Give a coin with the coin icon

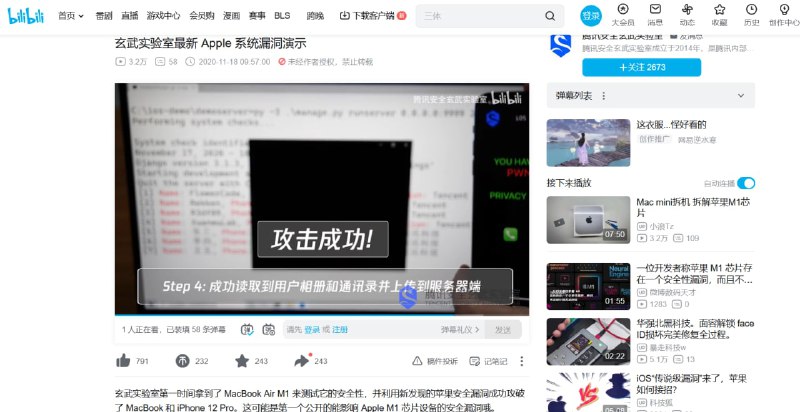183,361
